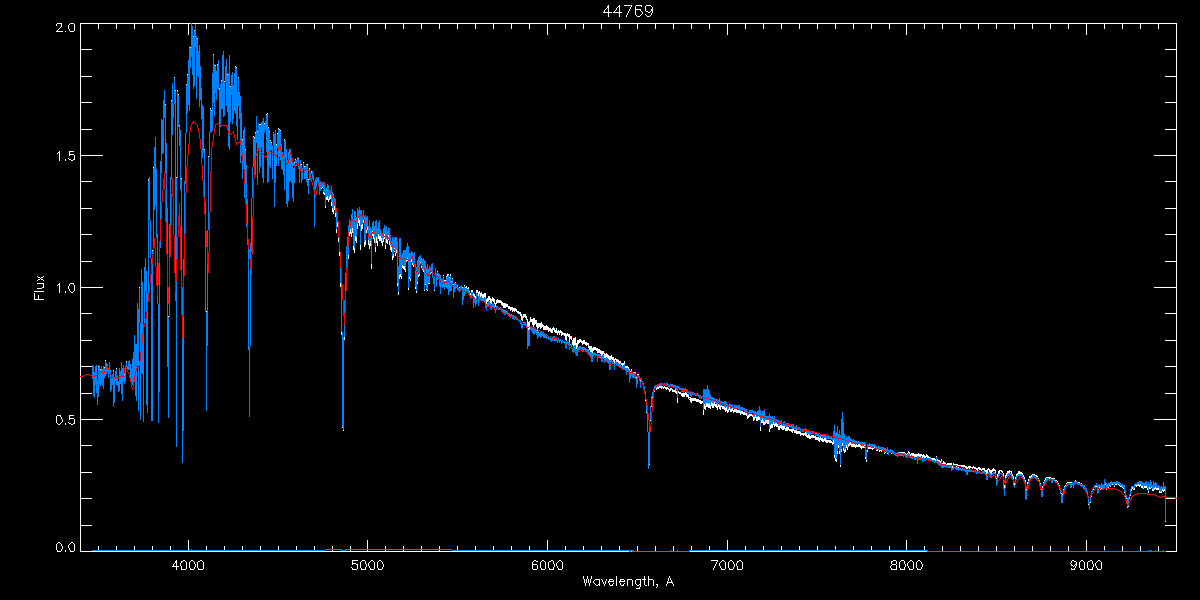Click the plot title 44769

[x=628, y=11]
